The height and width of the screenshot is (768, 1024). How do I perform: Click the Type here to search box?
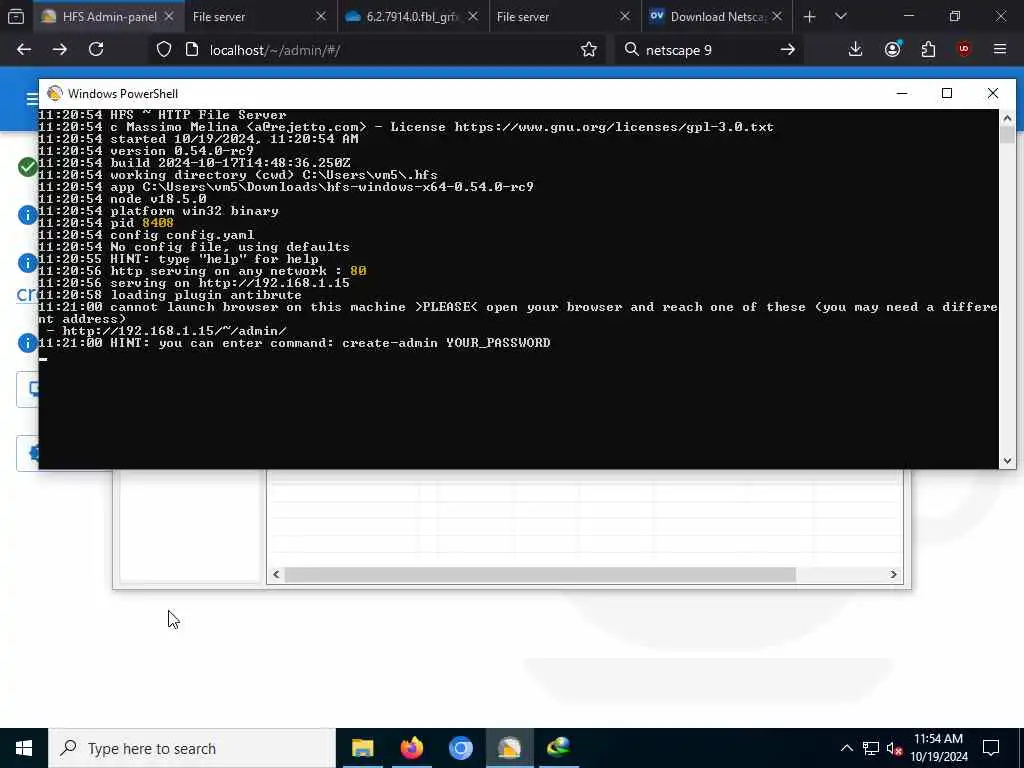coord(191,748)
